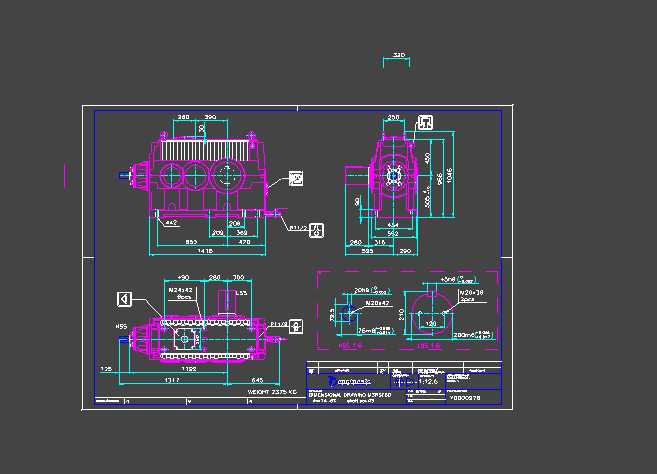Viewport: 657px width, 474px height.
Task: Click the boxed symbol above the side view
Action: point(425,122)
